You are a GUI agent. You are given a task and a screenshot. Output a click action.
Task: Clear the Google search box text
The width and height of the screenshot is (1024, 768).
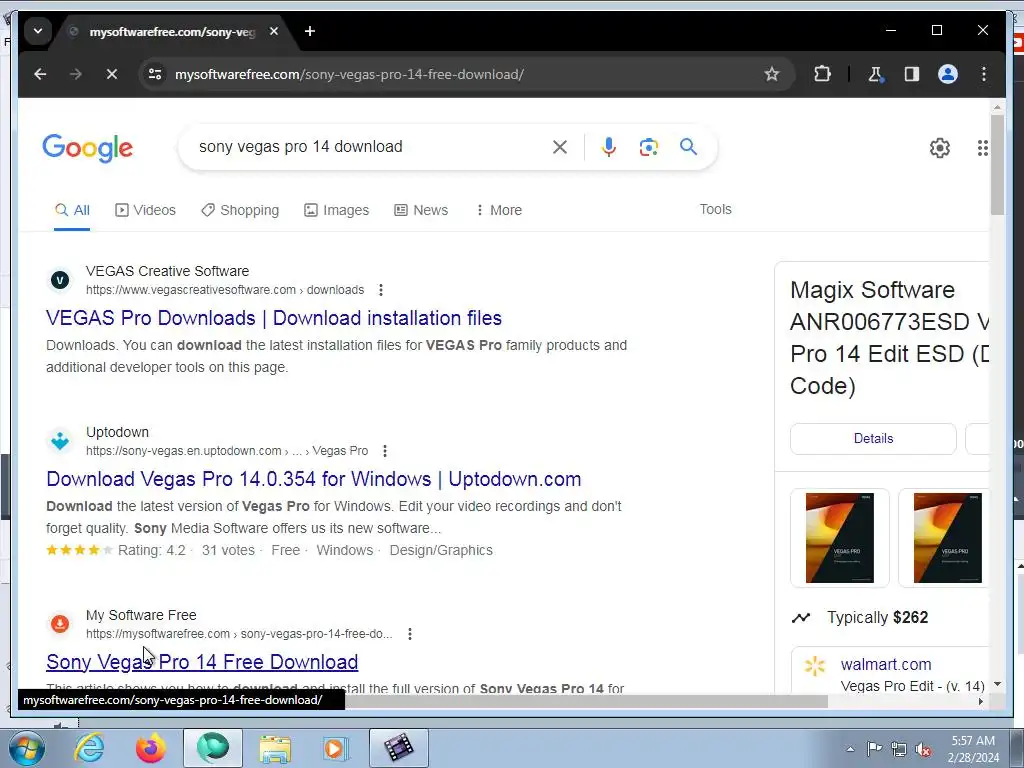[x=560, y=147]
